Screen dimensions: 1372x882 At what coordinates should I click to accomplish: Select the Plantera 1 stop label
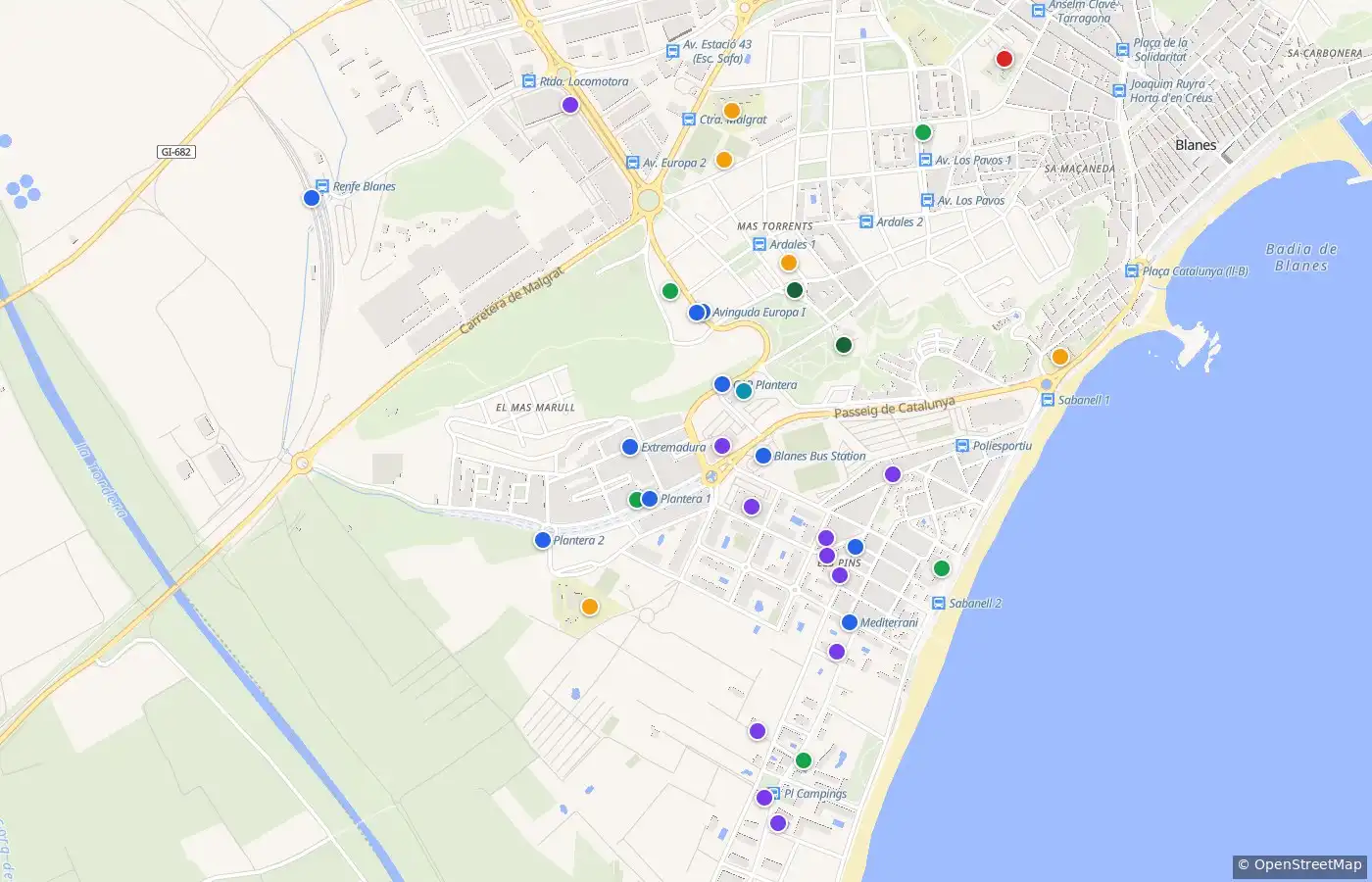(686, 499)
